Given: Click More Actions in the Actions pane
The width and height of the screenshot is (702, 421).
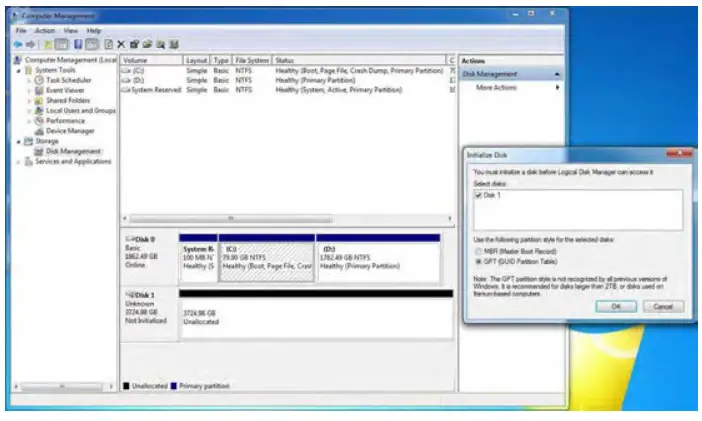Looking at the screenshot, I should pos(496,88).
